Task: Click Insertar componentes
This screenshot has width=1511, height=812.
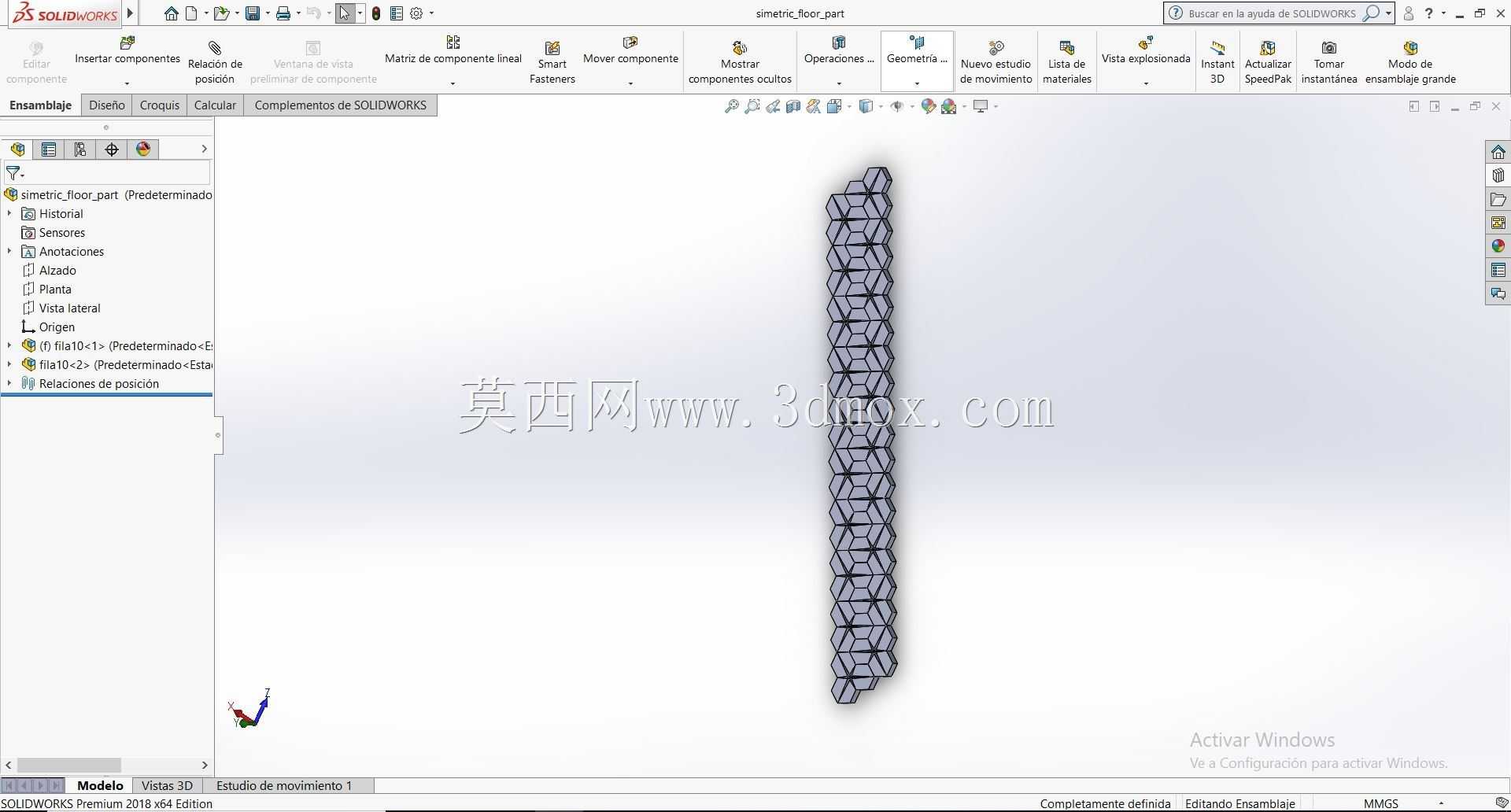Action: [x=127, y=50]
